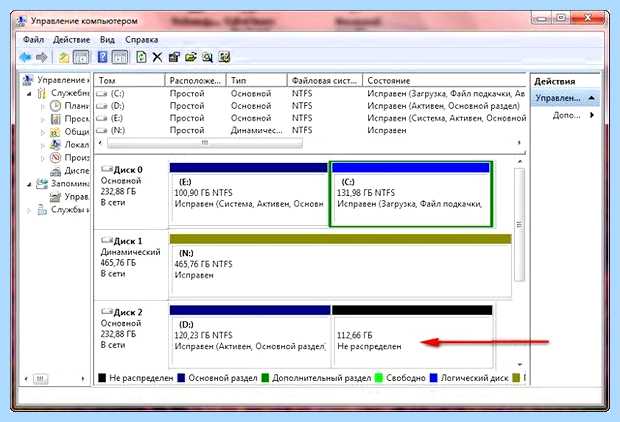The width and height of the screenshot is (620, 422).
Task: Click the Службы и приложения icon
Action: pos(42,210)
